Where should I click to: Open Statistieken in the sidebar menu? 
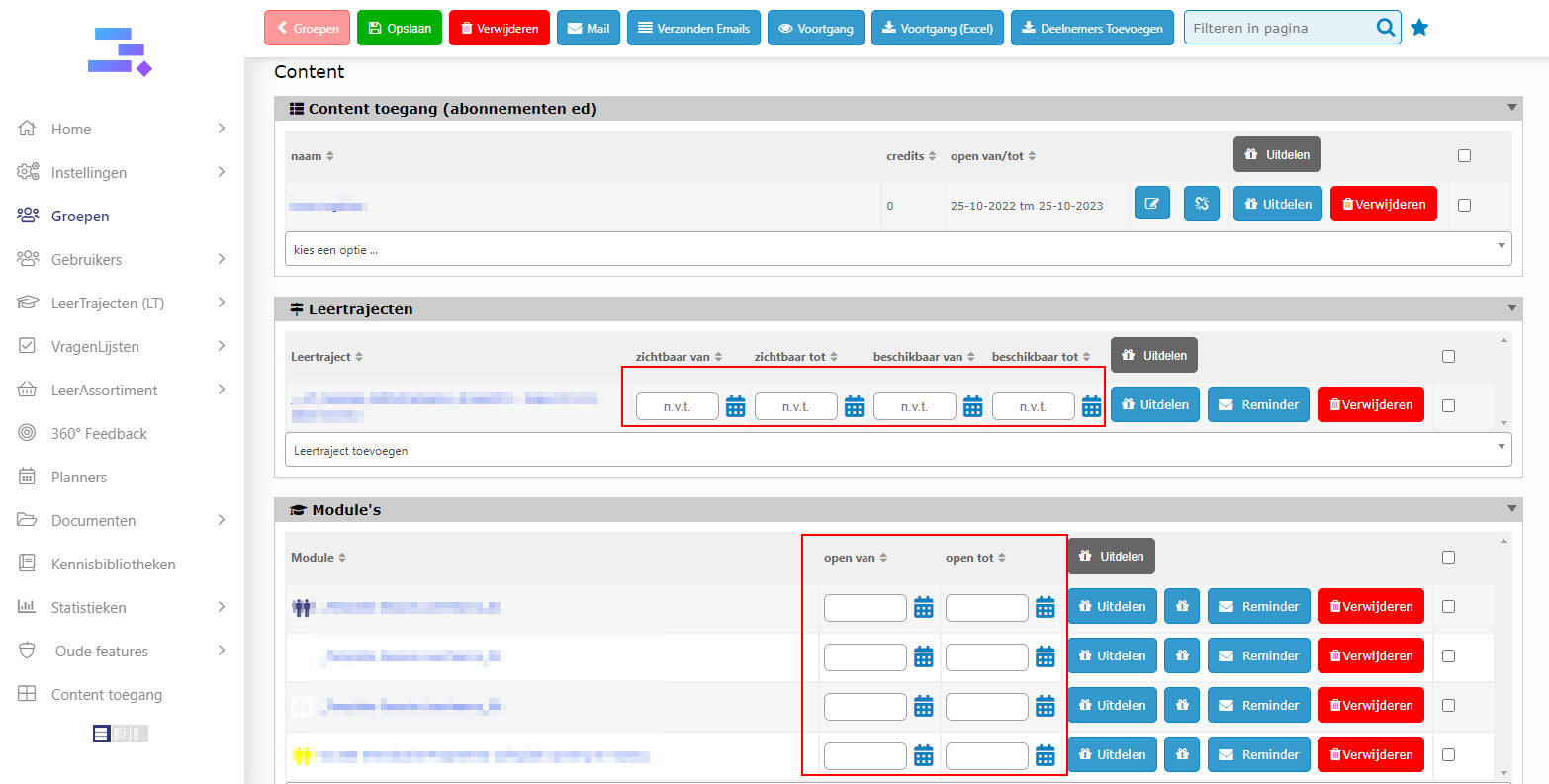(x=88, y=608)
